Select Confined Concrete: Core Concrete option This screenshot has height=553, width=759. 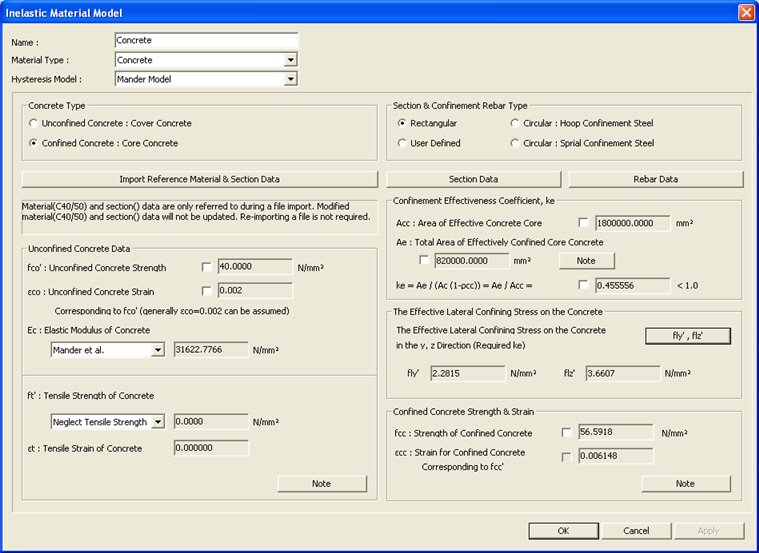click(x=34, y=143)
